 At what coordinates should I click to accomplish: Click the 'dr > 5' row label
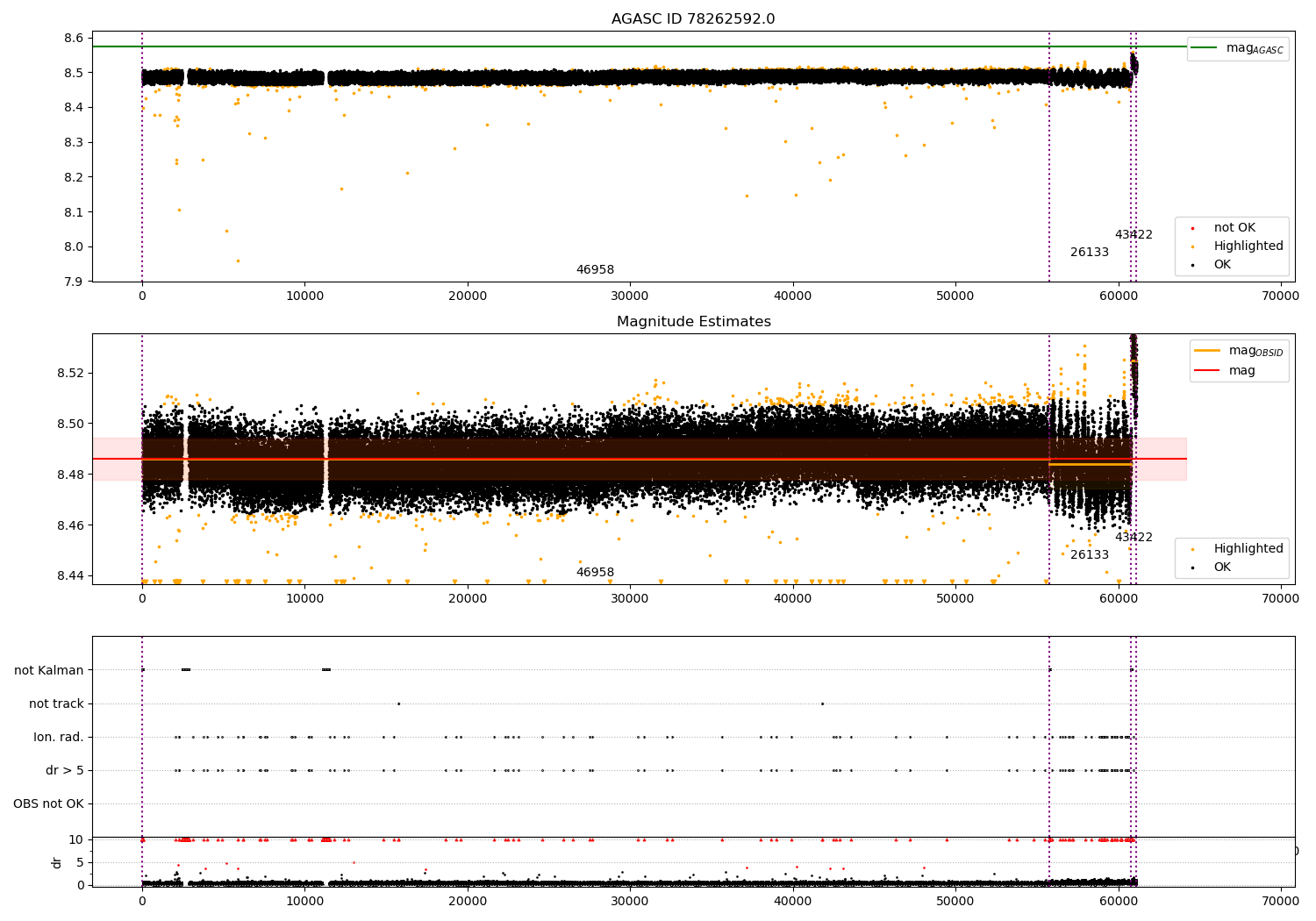pyautogui.click(x=65, y=771)
